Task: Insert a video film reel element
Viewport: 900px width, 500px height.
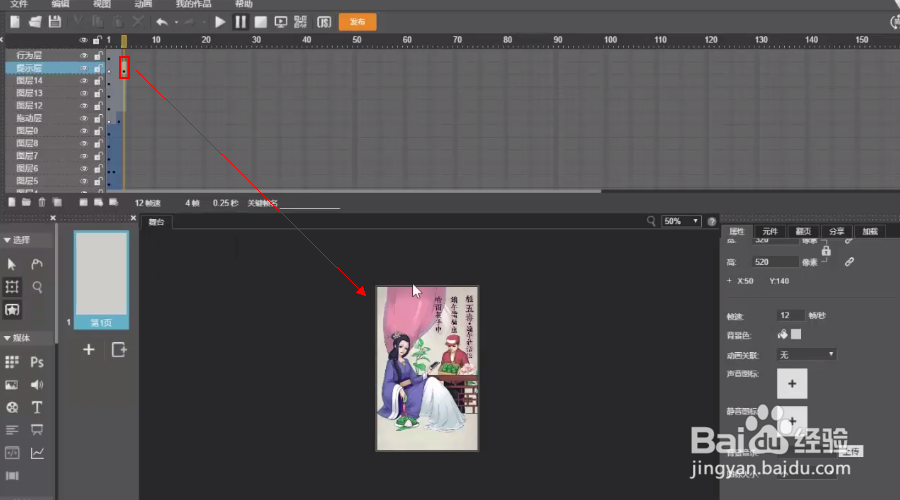Action: pyautogui.click(x=11, y=407)
